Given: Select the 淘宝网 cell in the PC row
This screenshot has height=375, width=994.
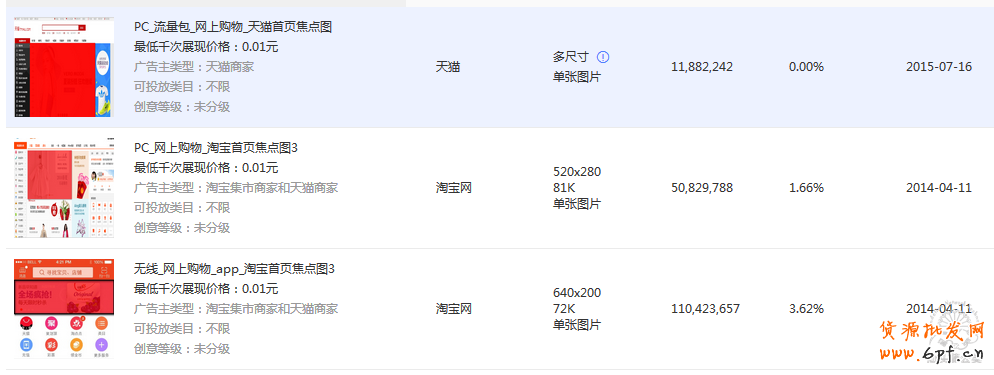Looking at the screenshot, I should click(x=454, y=188).
